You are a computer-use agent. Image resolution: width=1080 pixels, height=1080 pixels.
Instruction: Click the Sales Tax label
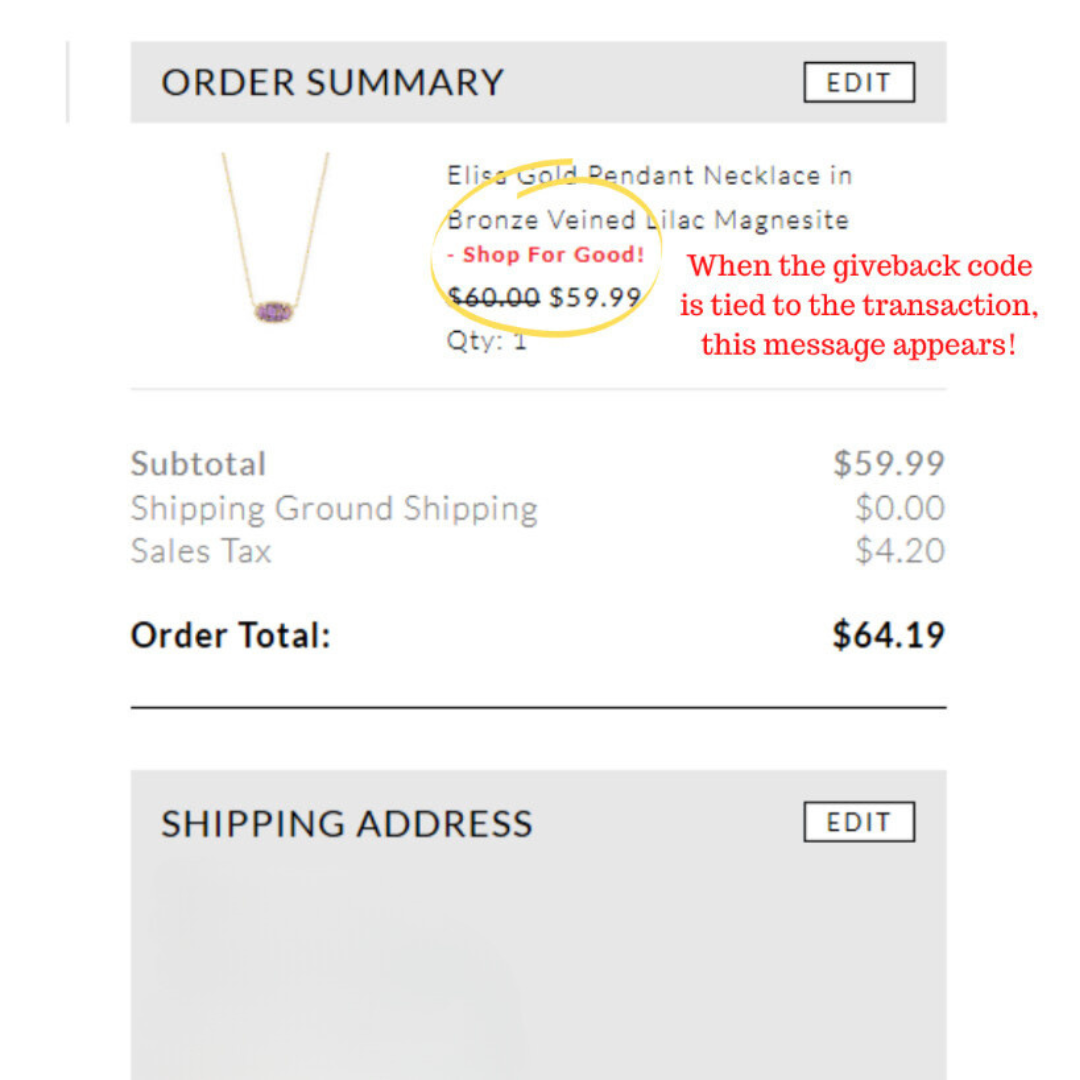point(201,551)
